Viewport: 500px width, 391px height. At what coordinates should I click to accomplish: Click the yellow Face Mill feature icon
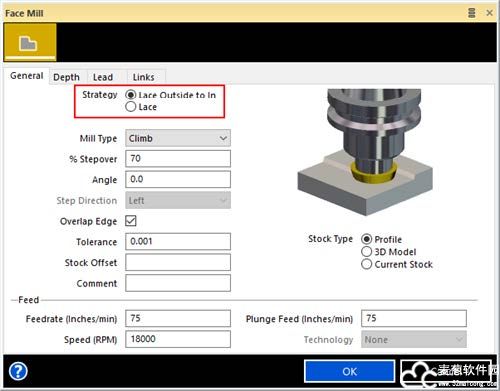pos(30,43)
